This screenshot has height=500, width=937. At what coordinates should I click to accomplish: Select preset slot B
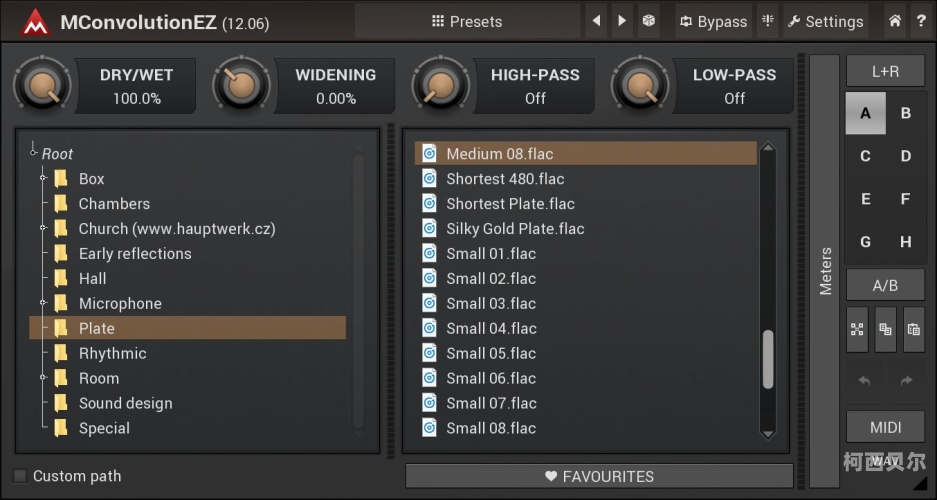(906, 113)
